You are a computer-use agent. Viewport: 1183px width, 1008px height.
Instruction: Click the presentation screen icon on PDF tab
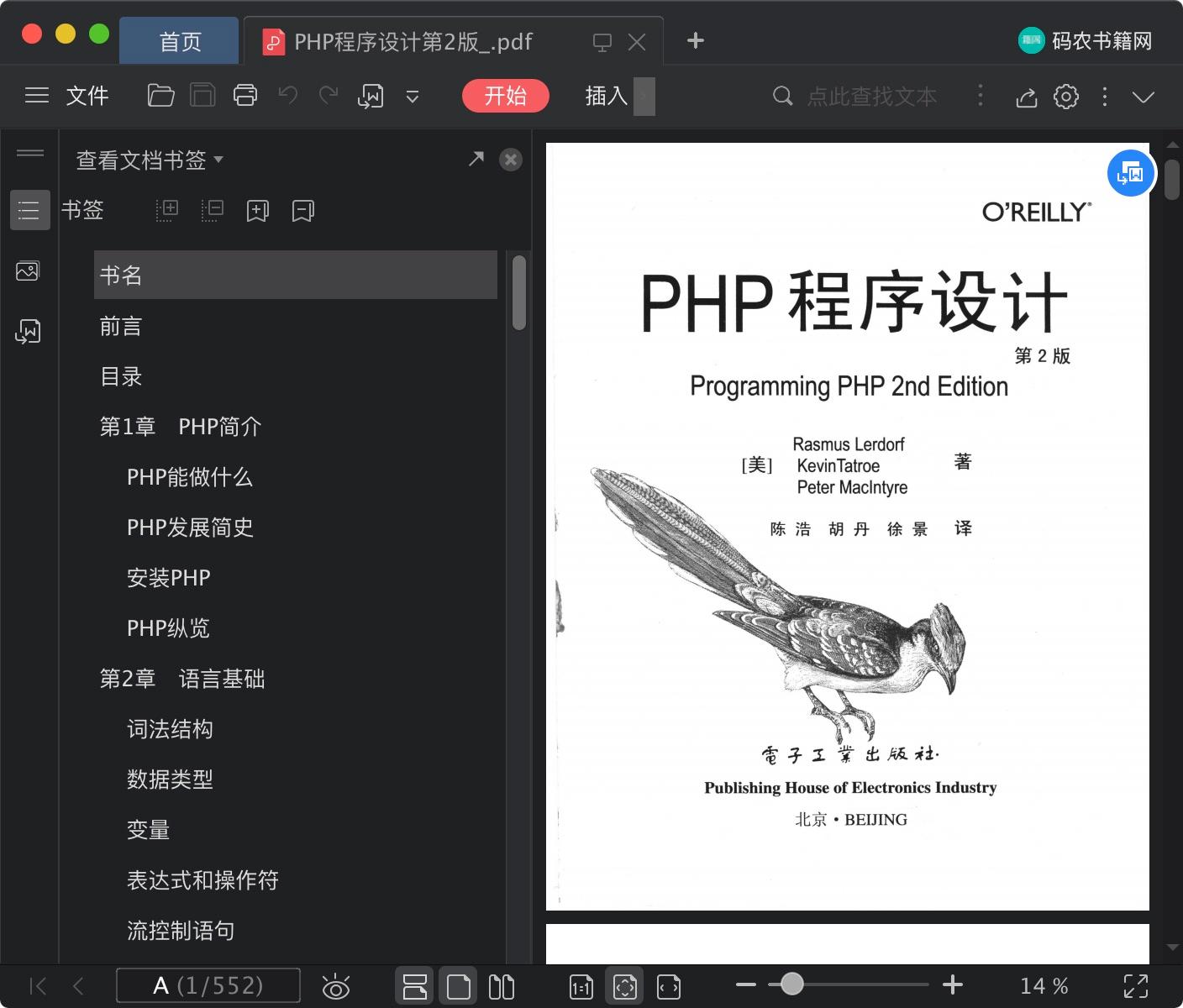[602, 42]
